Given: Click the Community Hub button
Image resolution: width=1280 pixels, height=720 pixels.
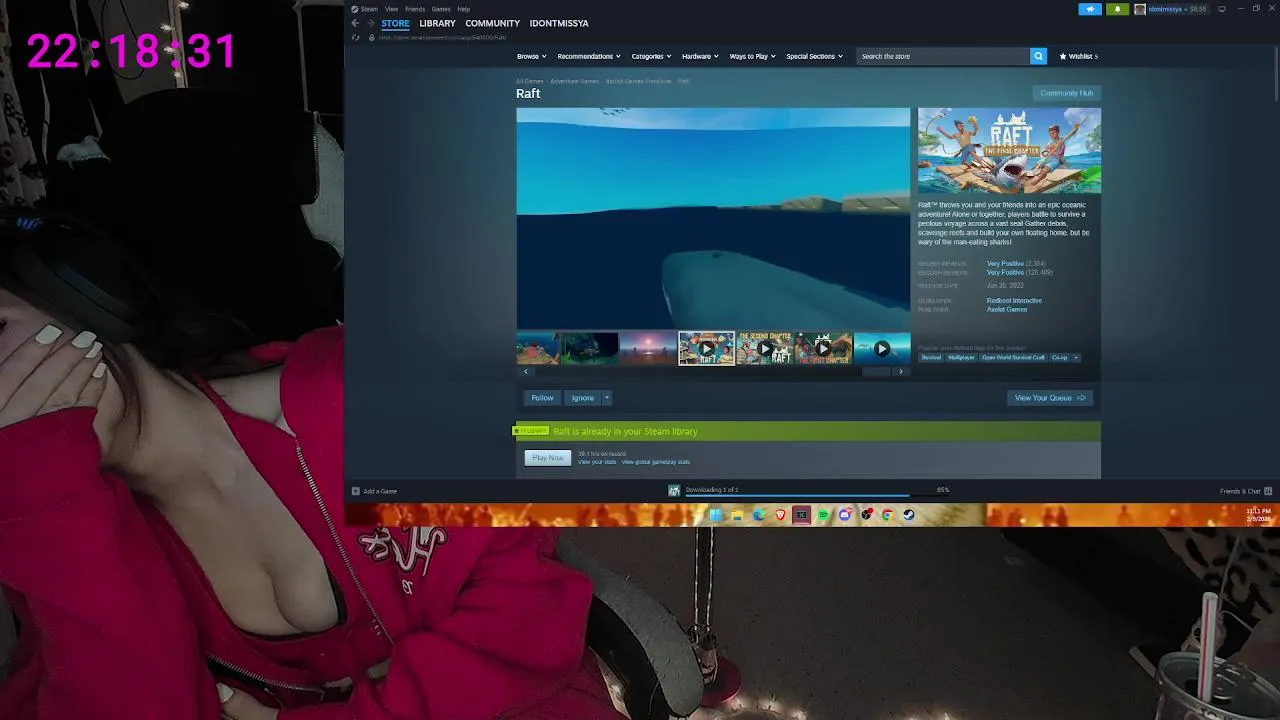Looking at the screenshot, I should point(1066,93).
